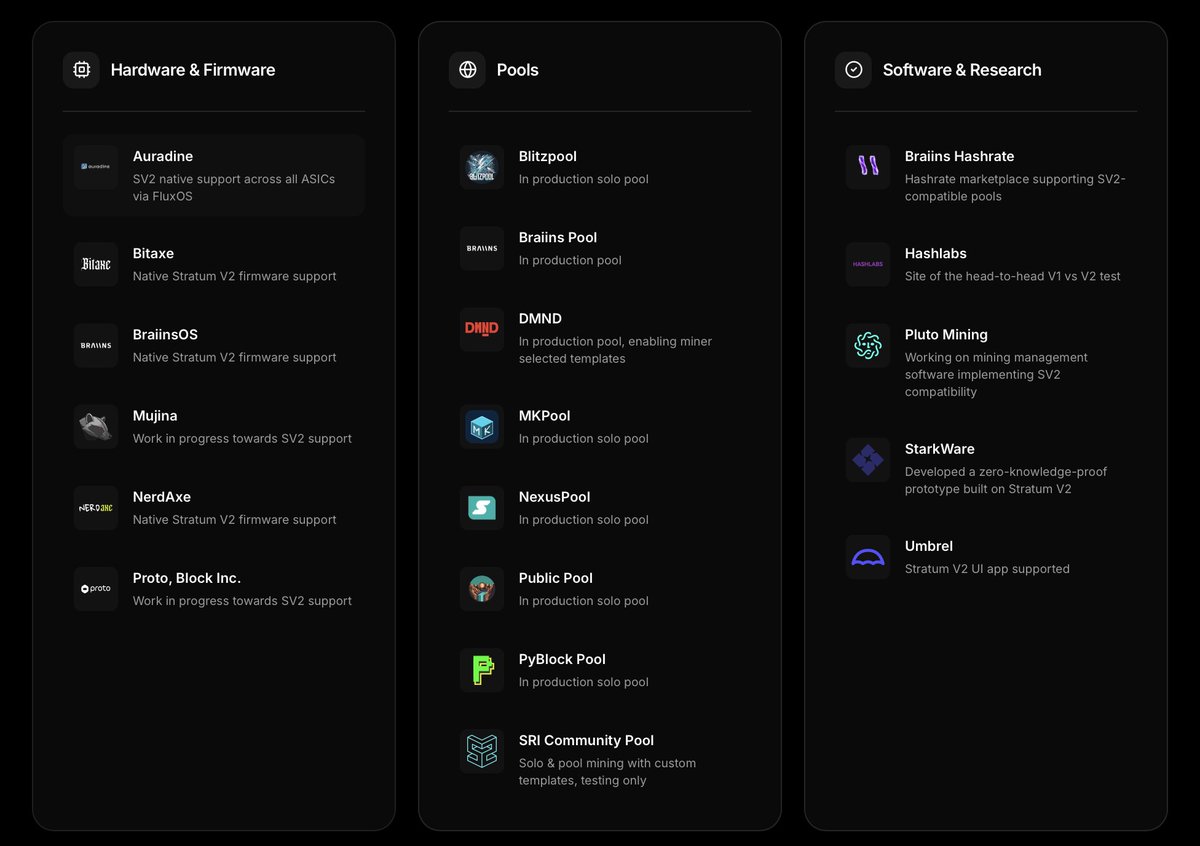Open the NerdAxe entry title
The width and height of the screenshot is (1200, 846).
(x=162, y=496)
